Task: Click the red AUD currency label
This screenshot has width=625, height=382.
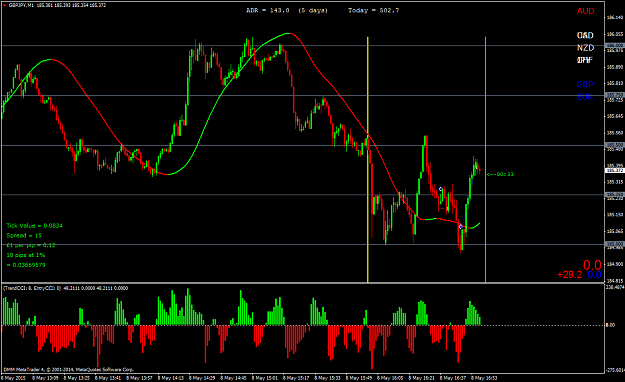Action: point(585,11)
